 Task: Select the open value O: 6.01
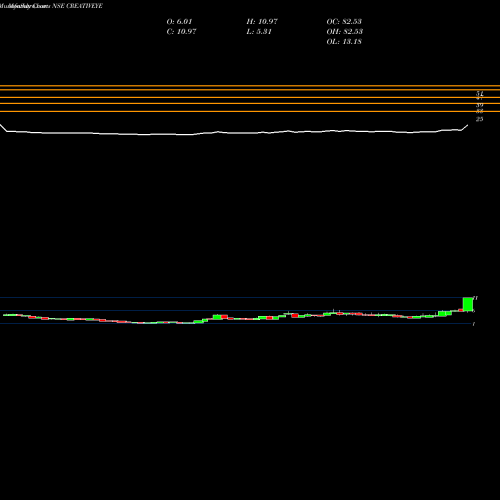[179, 21]
